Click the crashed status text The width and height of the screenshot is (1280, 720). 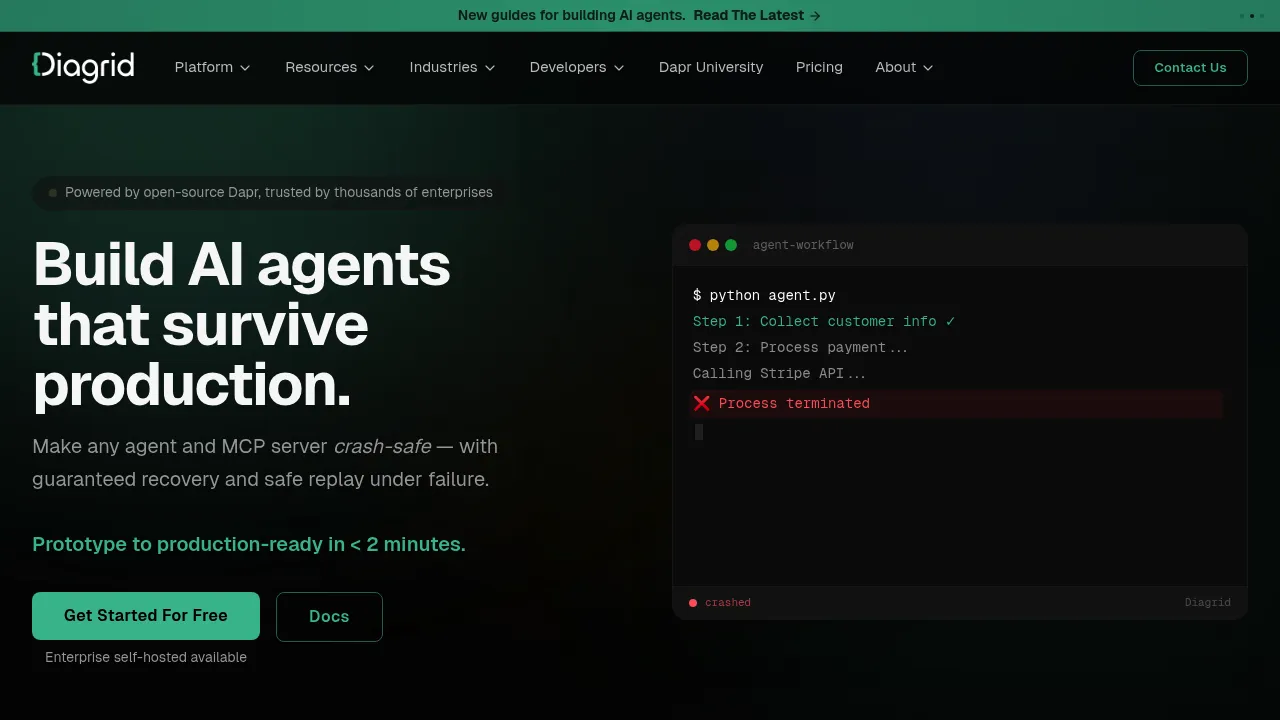728,603
